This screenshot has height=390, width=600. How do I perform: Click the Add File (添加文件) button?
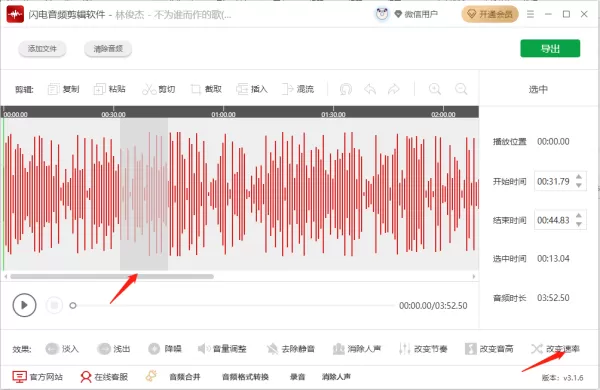coord(42,49)
